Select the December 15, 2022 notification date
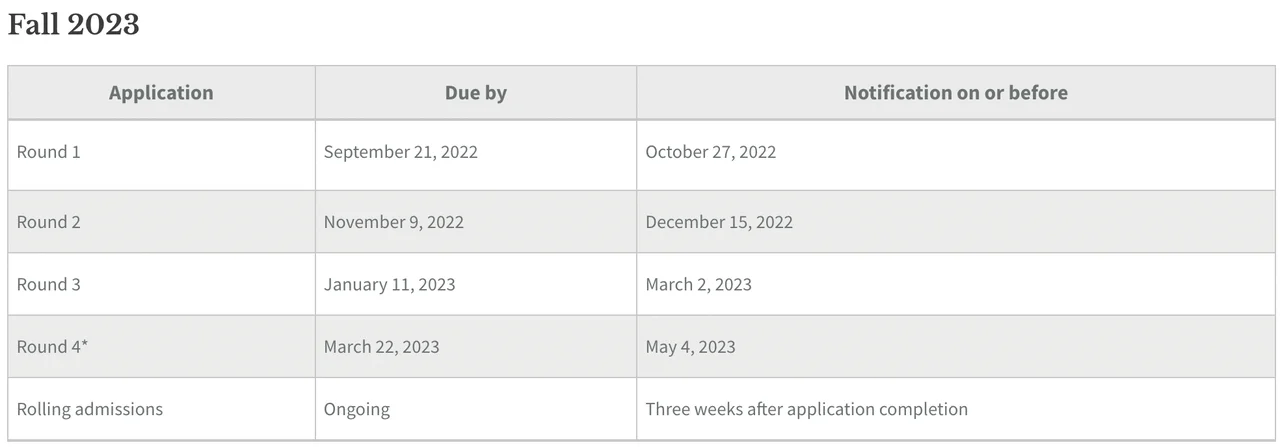Screen dimensions: 1280x447 click(x=718, y=222)
